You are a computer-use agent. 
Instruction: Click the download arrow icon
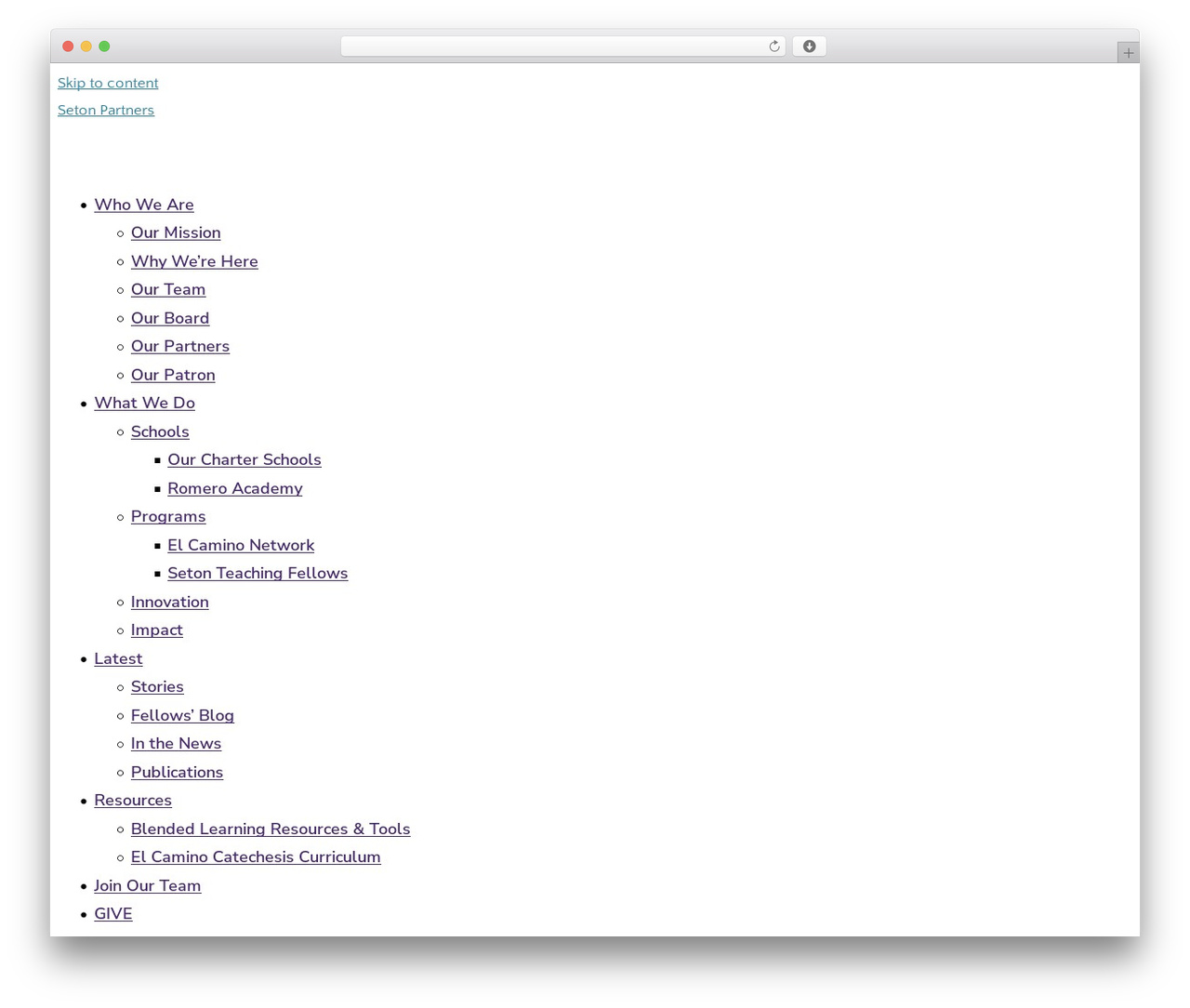[x=809, y=46]
